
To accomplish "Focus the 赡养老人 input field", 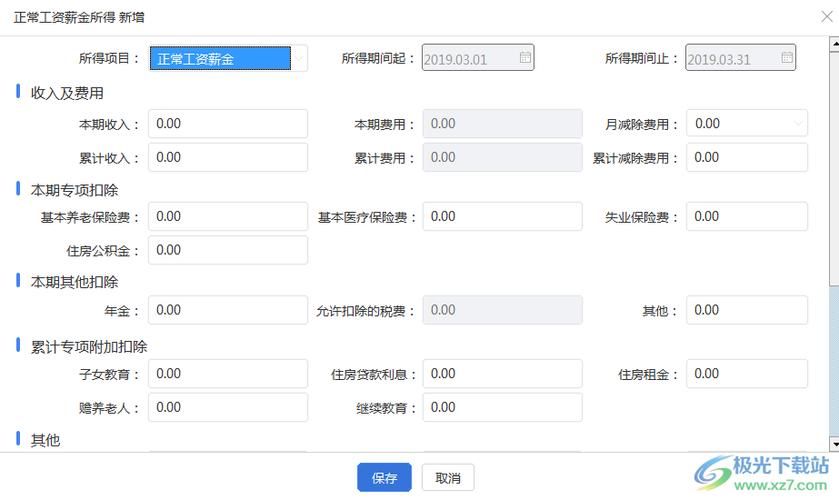I will tap(228, 407).
